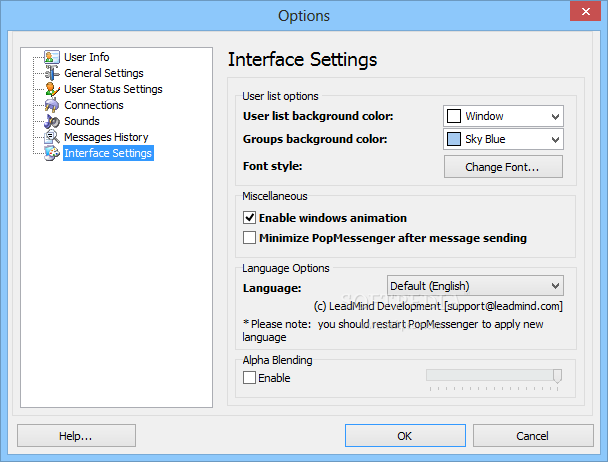Click the User Info icon in tree
This screenshot has height=462, width=608.
pos(52,57)
